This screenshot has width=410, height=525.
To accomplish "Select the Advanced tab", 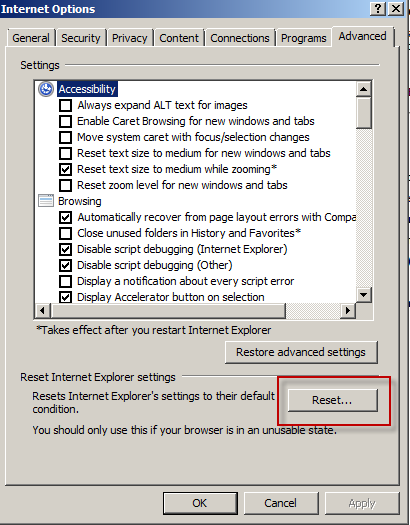I will point(362,36).
